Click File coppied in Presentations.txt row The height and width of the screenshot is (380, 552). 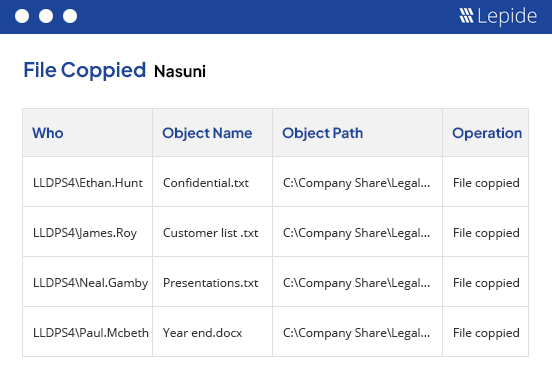point(486,283)
